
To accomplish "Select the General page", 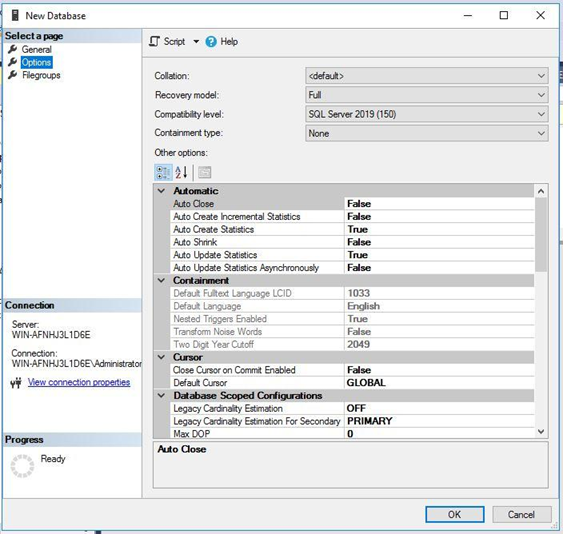I will tap(36, 49).
